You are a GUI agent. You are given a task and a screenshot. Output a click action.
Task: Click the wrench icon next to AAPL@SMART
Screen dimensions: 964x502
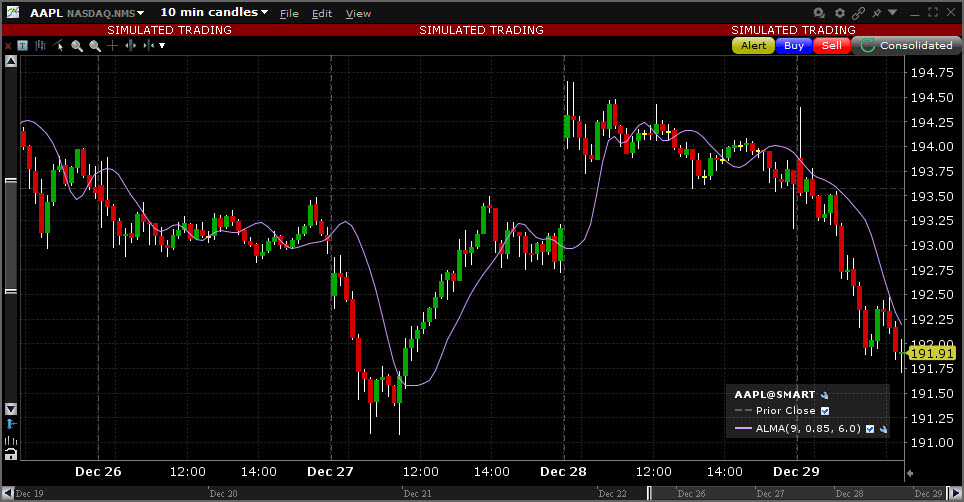pos(825,395)
